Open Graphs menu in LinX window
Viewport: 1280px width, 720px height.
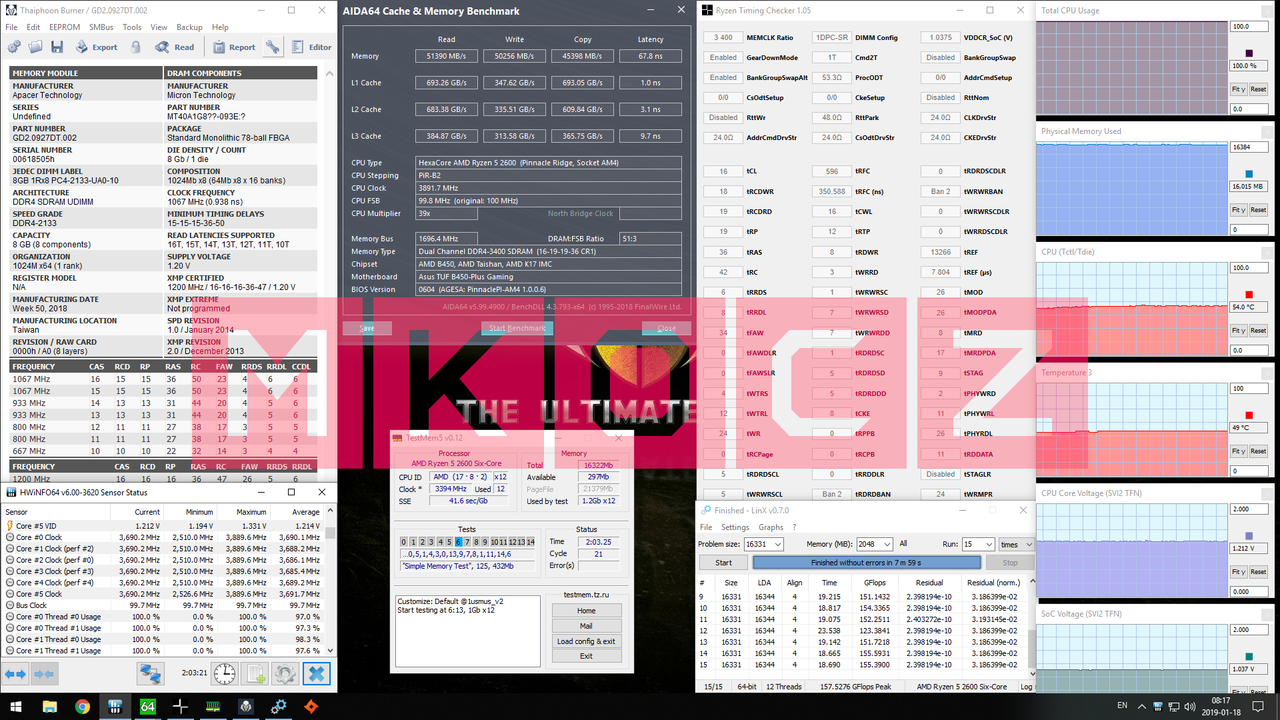click(x=771, y=527)
